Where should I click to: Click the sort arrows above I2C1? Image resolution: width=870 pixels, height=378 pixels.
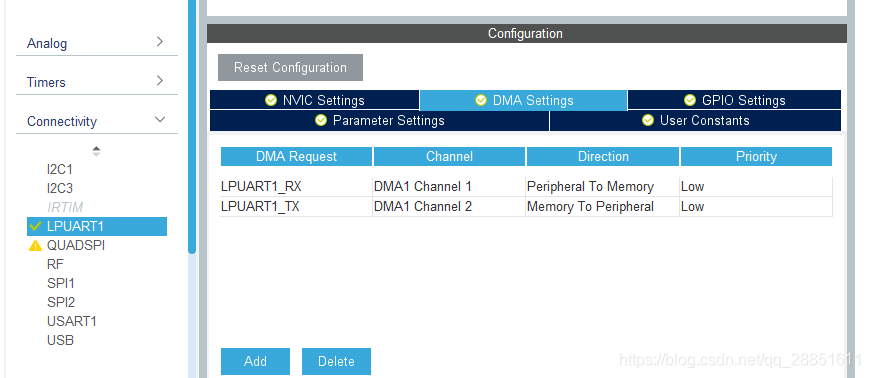pyautogui.click(x=97, y=151)
